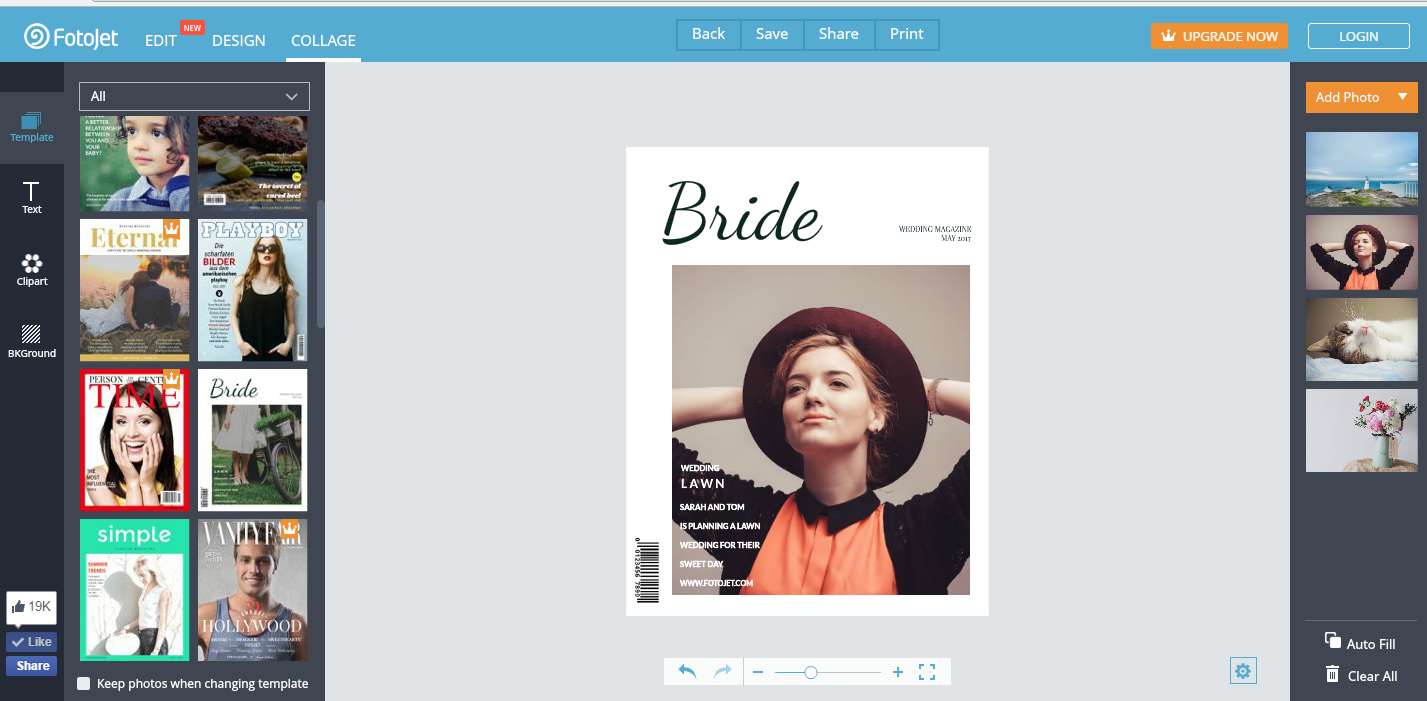The height and width of the screenshot is (701, 1427).
Task: Click the Save button
Action: pyautogui.click(x=772, y=34)
